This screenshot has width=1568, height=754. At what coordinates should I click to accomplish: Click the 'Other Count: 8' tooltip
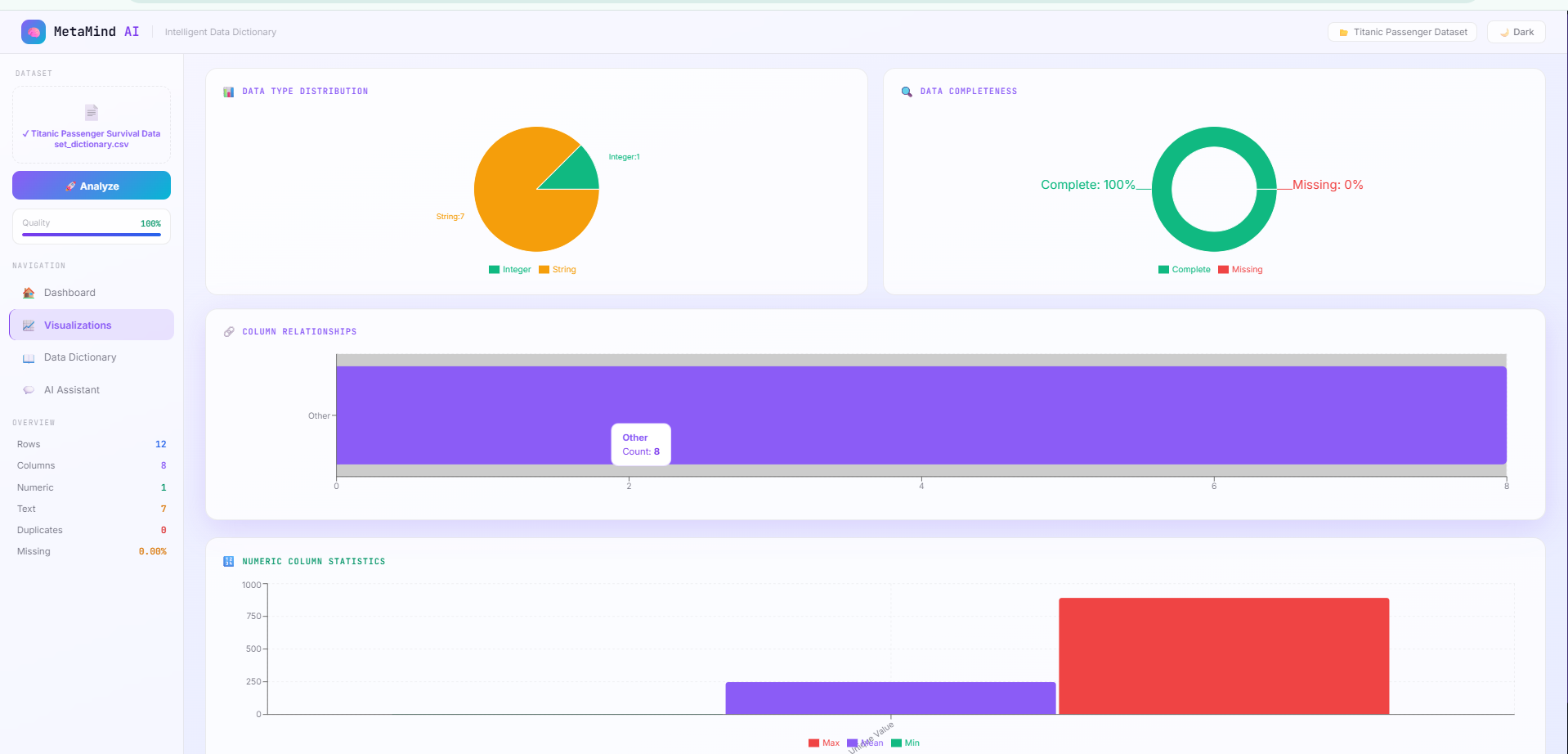coord(641,445)
